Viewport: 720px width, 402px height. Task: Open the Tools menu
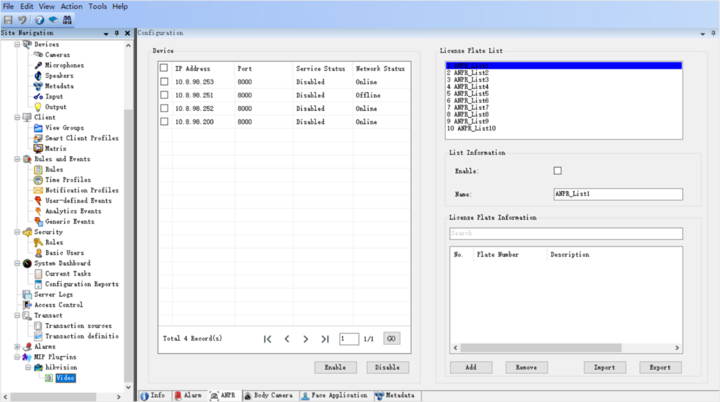97,6
